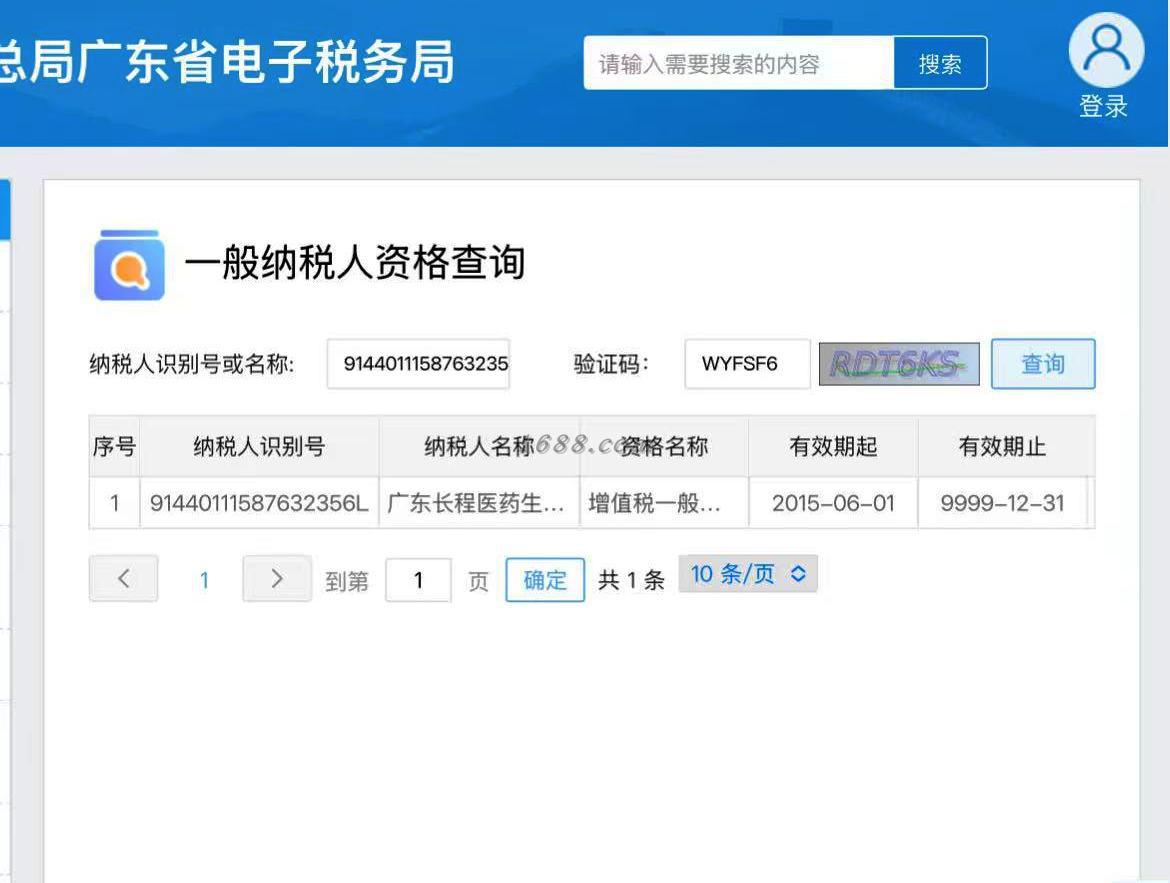
Task: Click the 有效期起 column header
Action: (833, 446)
